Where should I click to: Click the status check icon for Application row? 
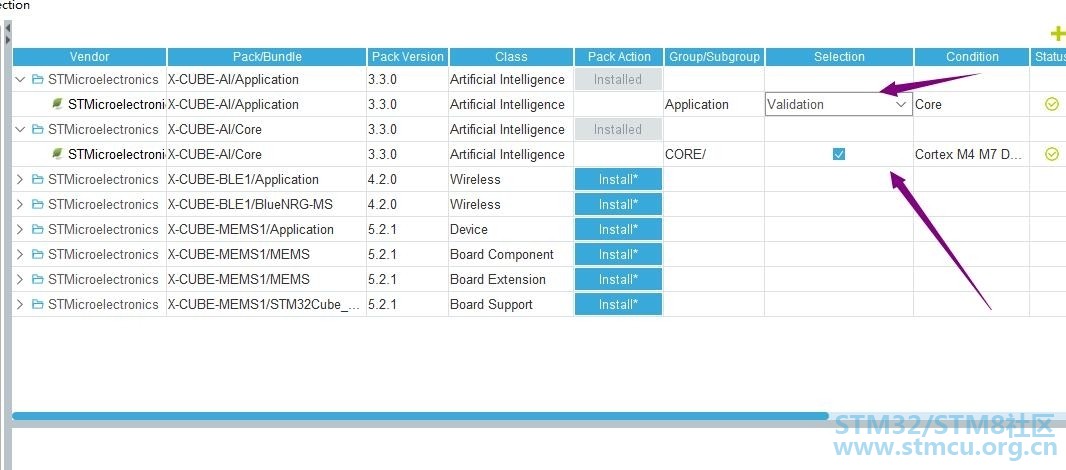click(x=1052, y=104)
